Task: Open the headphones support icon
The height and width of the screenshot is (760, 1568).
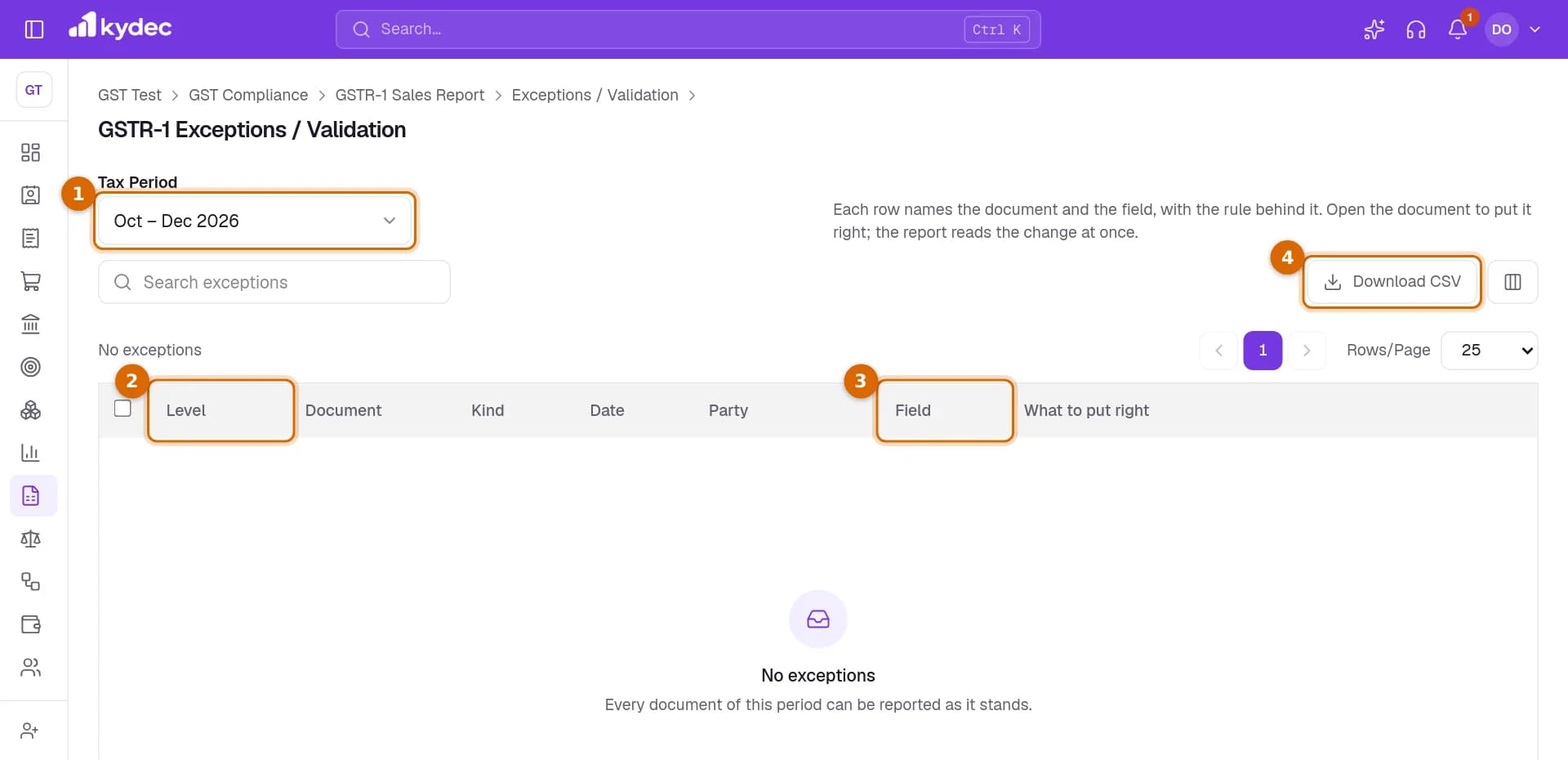Action: tap(1416, 29)
